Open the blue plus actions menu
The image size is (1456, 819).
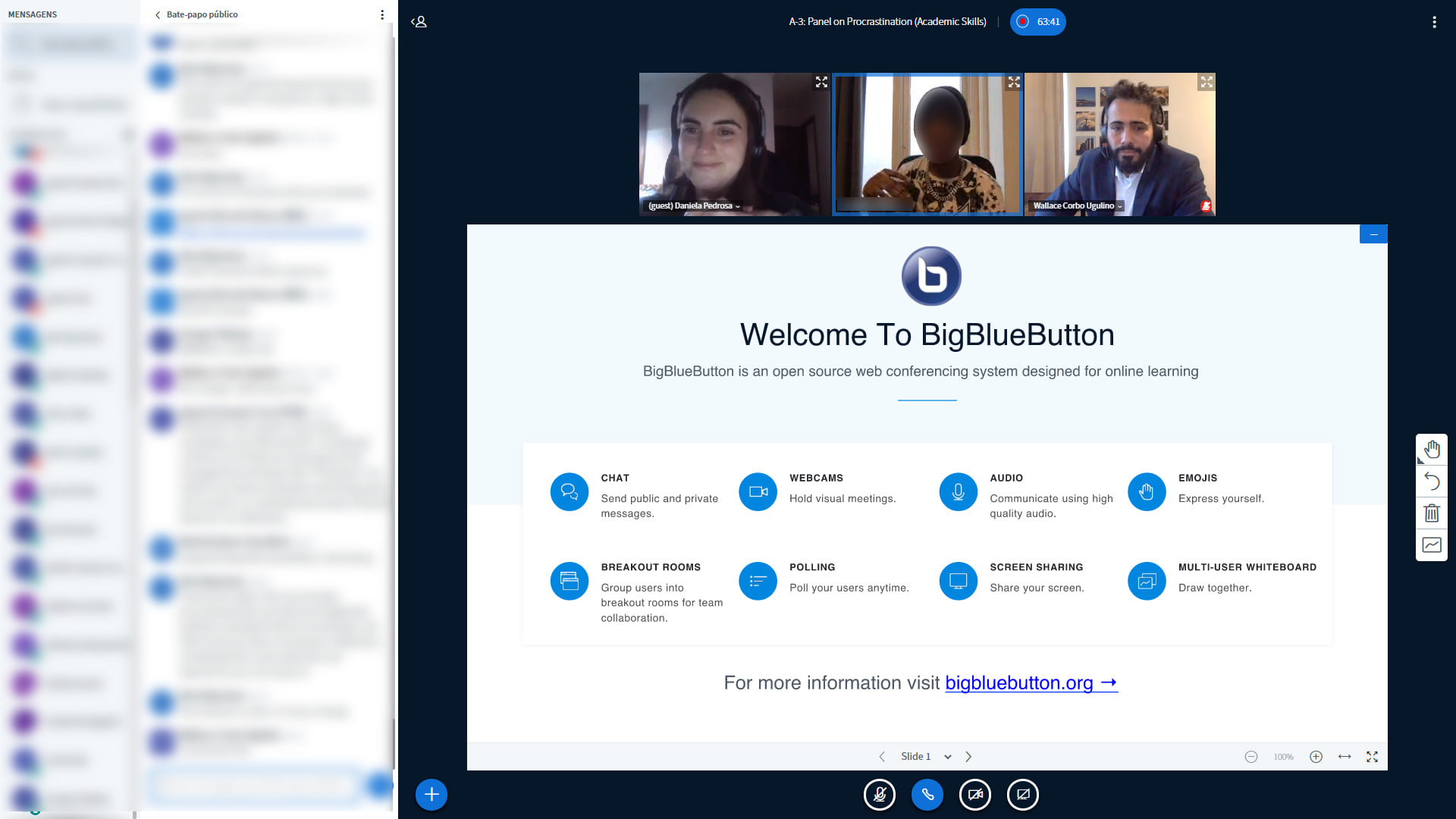431,795
